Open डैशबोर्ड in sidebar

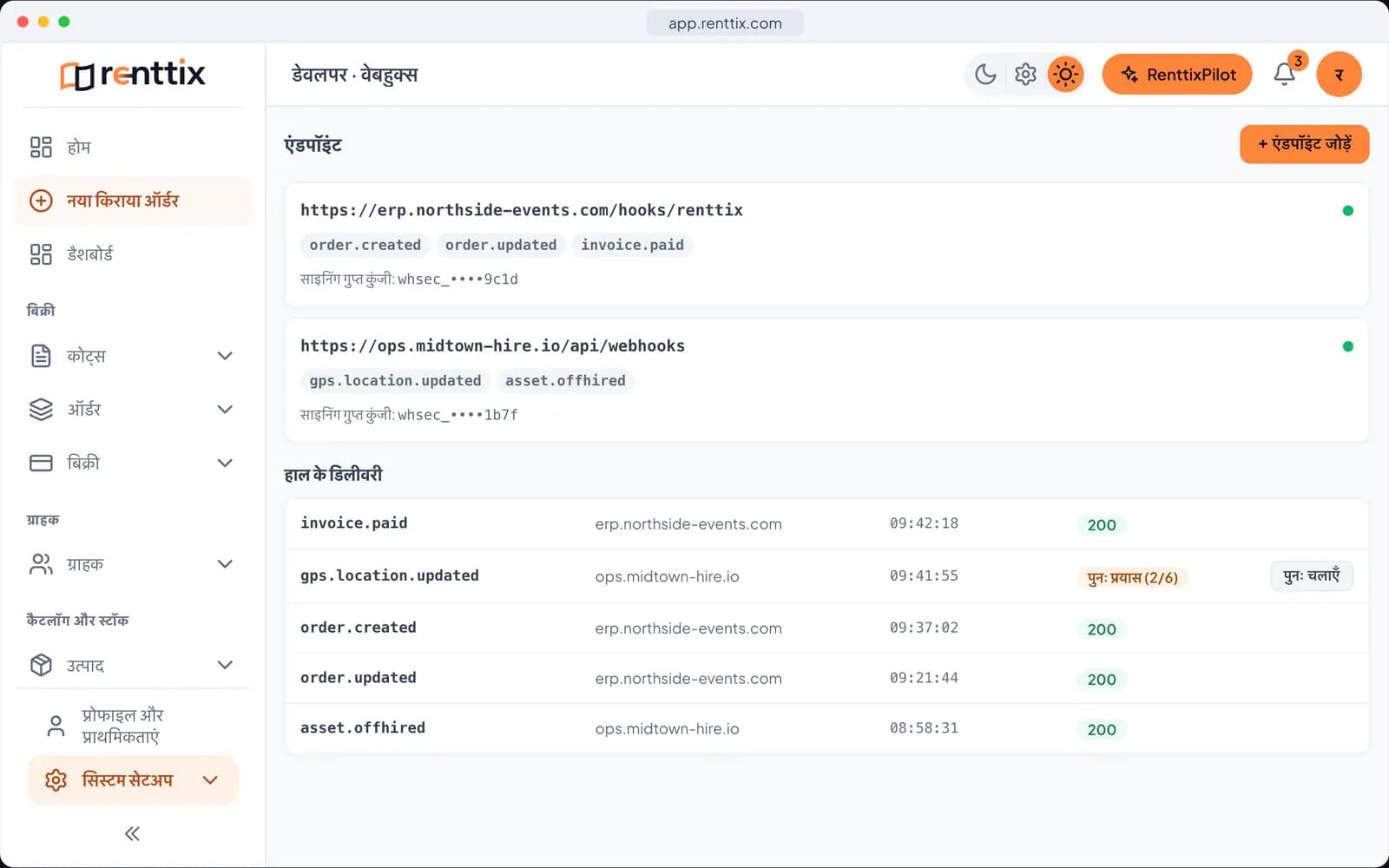(132, 254)
